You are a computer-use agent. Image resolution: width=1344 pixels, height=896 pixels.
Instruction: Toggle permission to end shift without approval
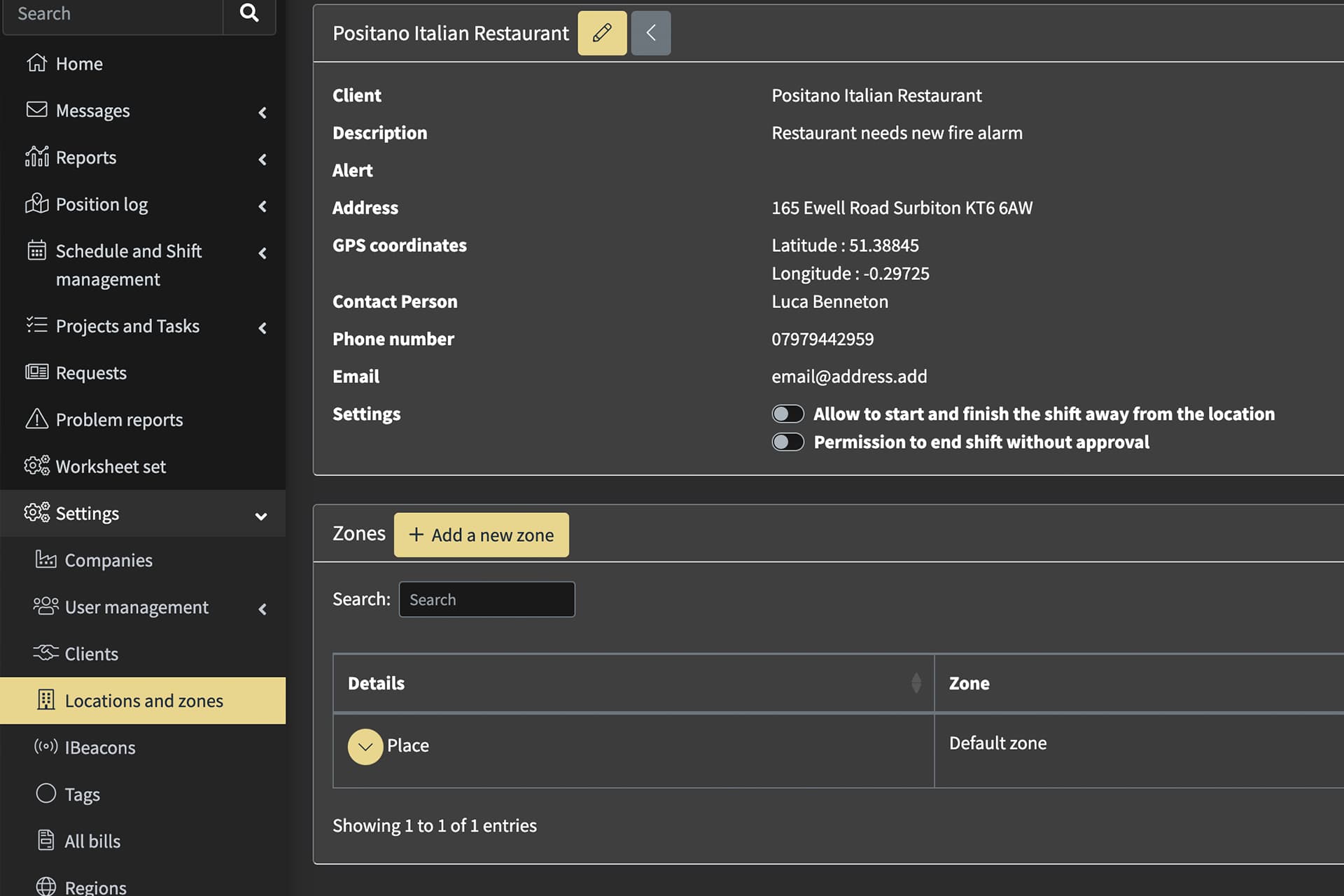pos(787,442)
